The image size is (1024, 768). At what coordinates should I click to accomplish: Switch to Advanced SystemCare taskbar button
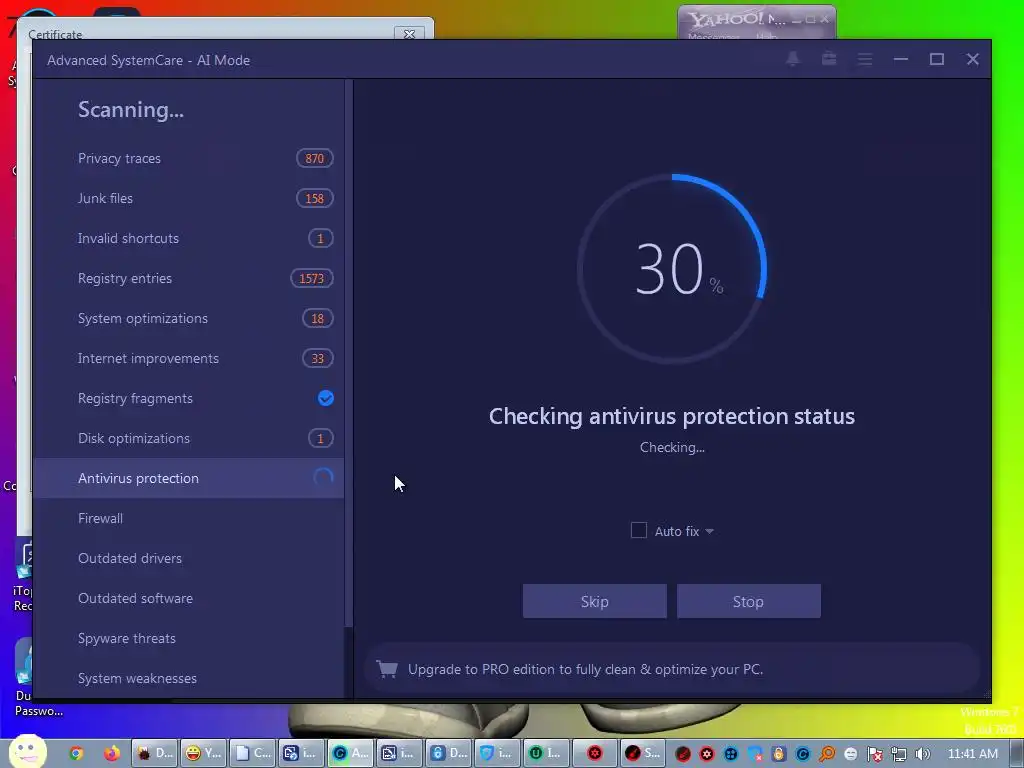coord(350,753)
